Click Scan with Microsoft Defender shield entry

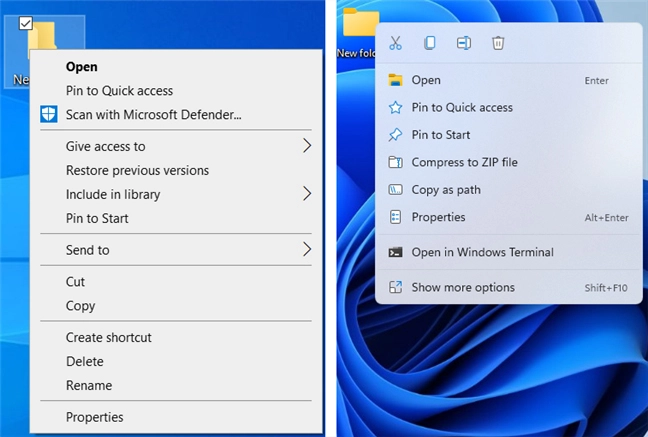coord(176,115)
